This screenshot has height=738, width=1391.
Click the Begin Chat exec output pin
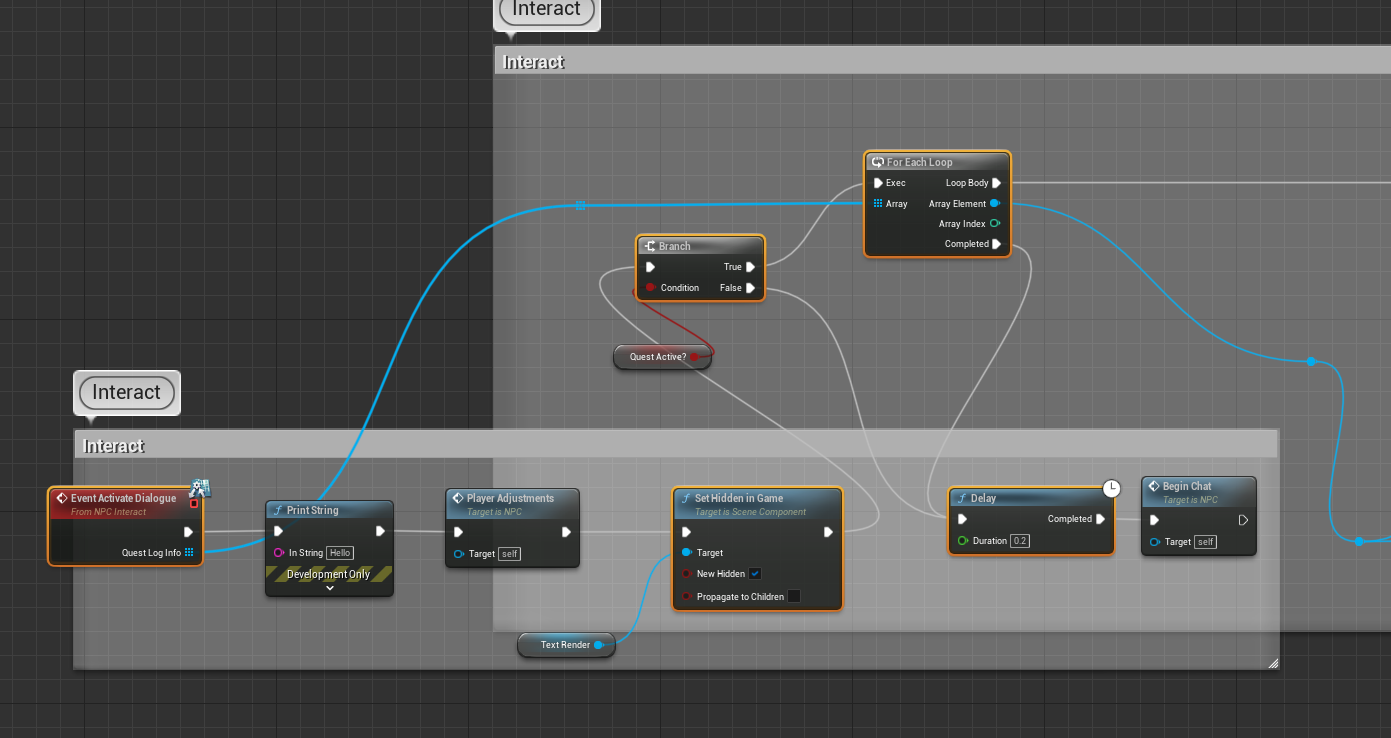pos(1243,520)
